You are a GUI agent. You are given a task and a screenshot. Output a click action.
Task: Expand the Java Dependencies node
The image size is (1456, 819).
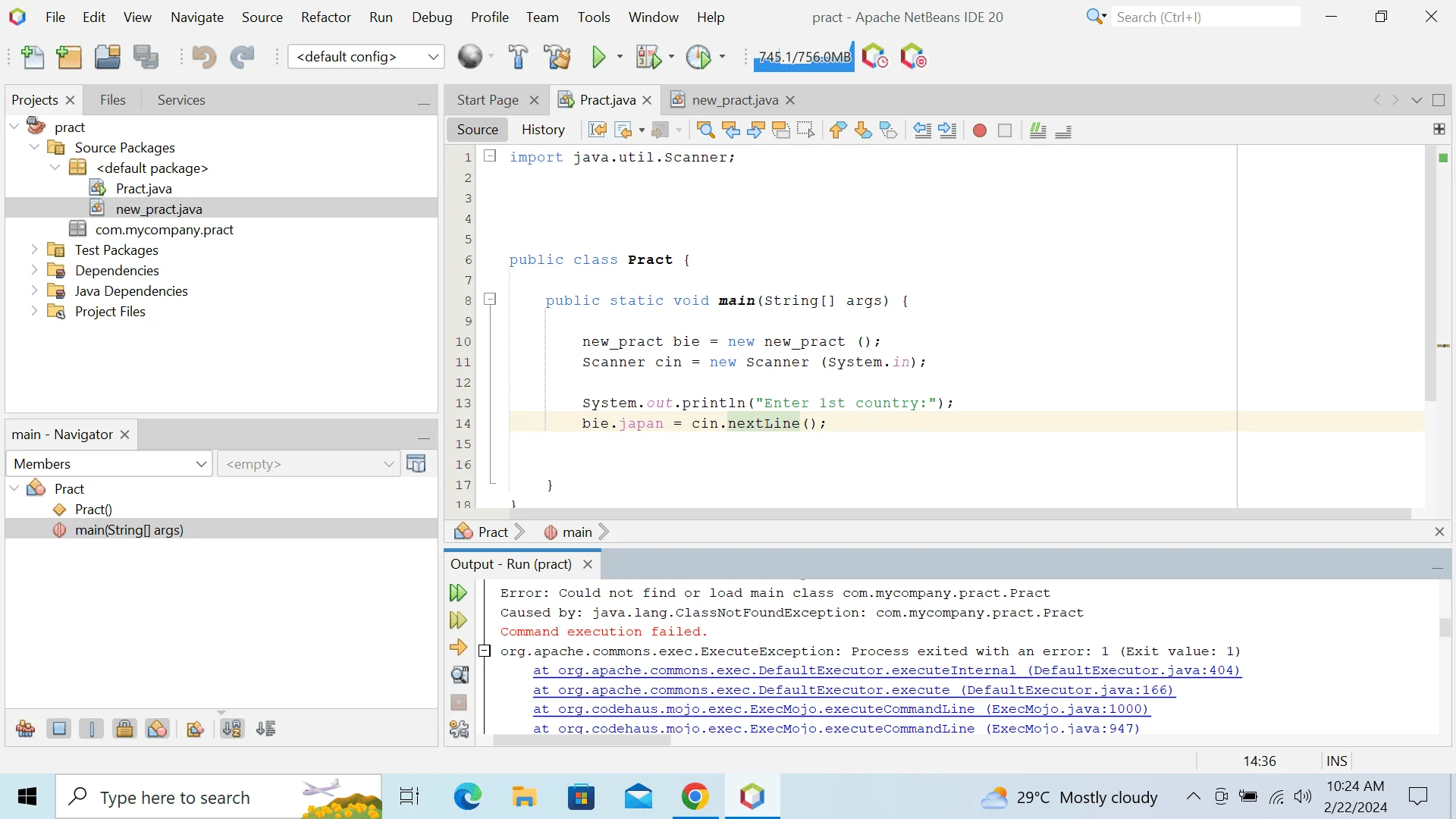pos(34,290)
